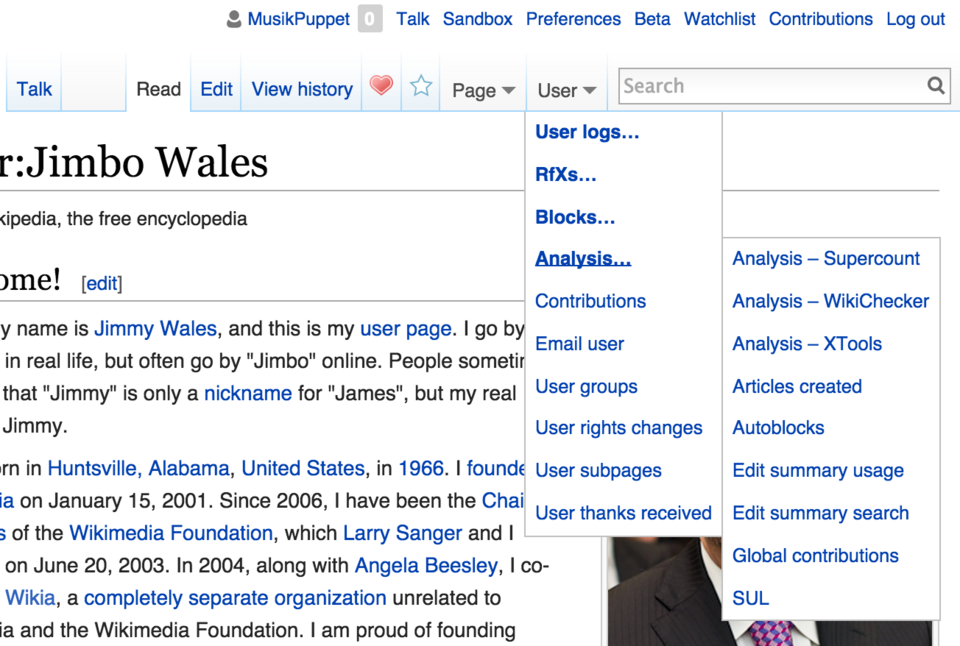This screenshot has width=960, height=646.
Task: Follow the Wikimedia Foundation link
Action: pyautogui.click(x=171, y=533)
